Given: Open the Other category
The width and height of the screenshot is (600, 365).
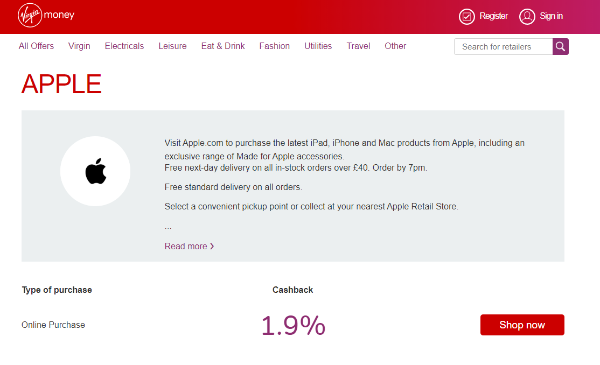Looking at the screenshot, I should [x=395, y=46].
